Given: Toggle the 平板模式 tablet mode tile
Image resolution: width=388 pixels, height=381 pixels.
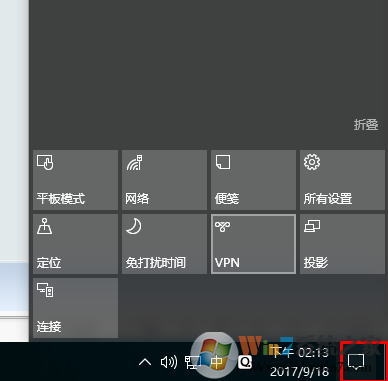Looking at the screenshot, I should (75, 180).
